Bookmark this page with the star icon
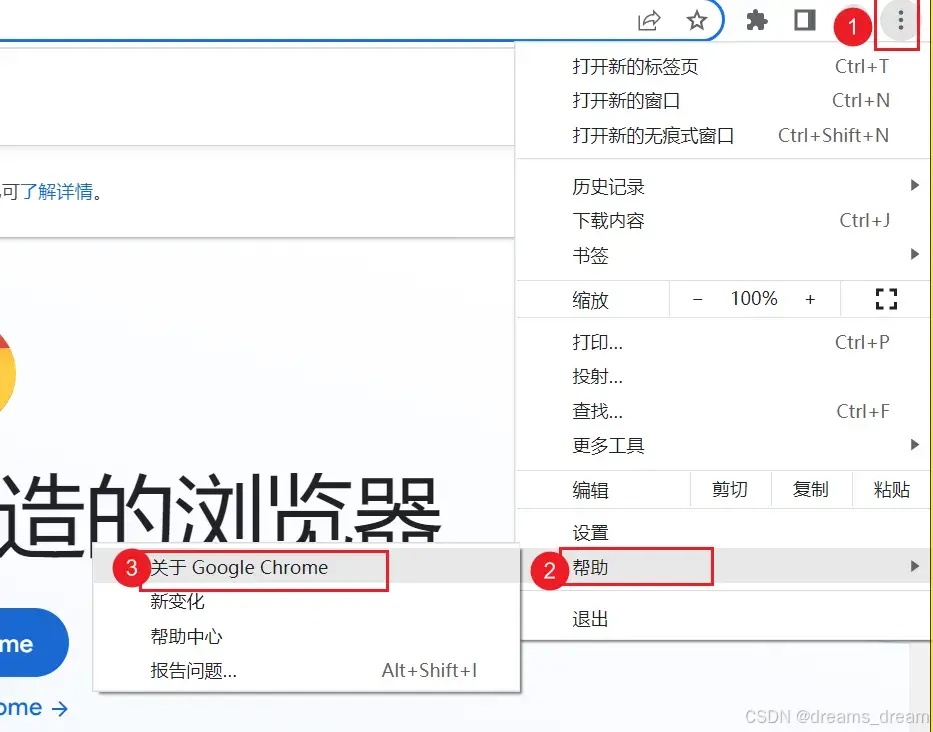Image resolution: width=933 pixels, height=732 pixels. [696, 21]
